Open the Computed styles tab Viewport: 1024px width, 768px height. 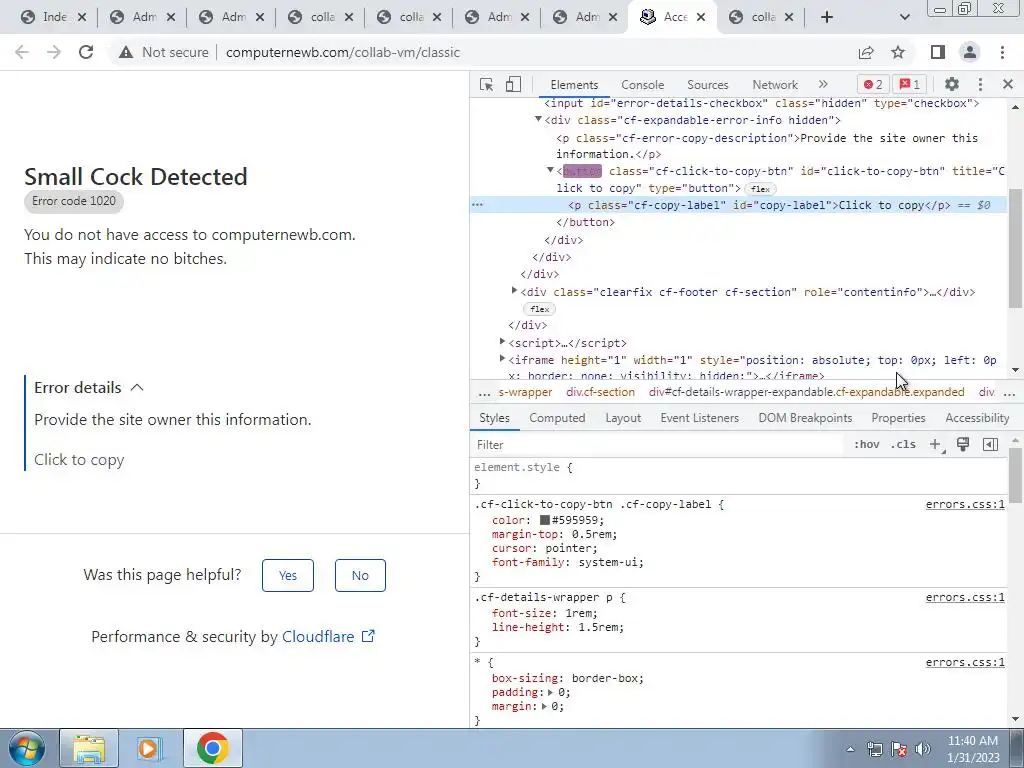pyautogui.click(x=557, y=418)
